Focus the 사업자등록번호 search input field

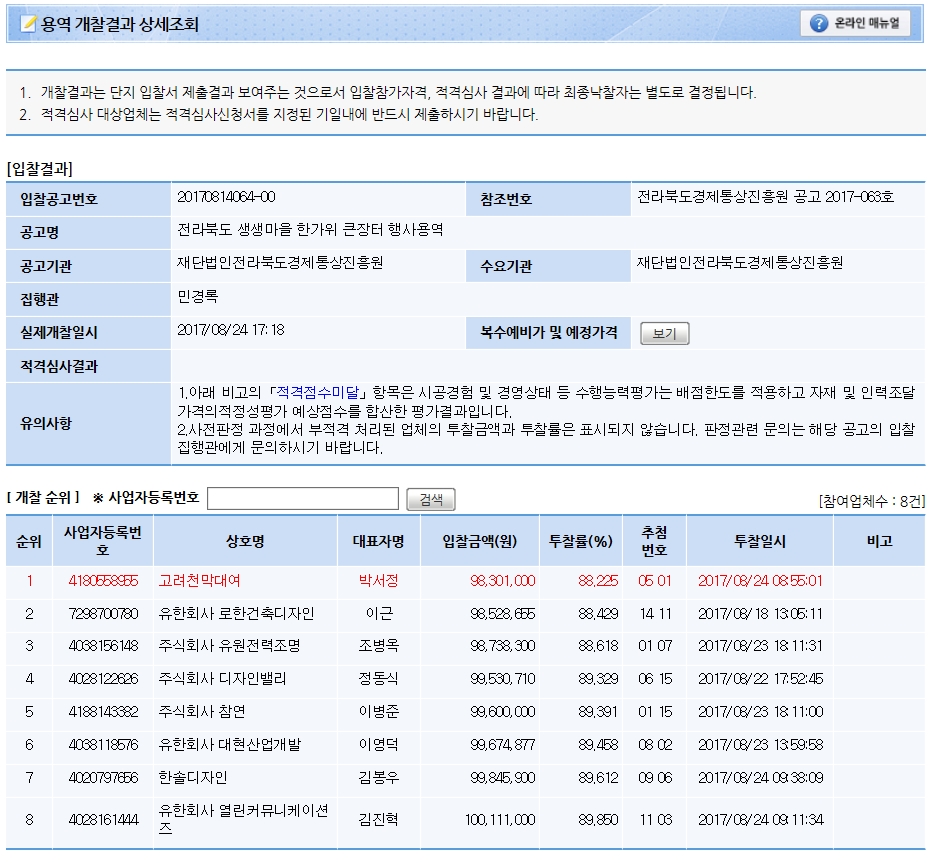click(x=303, y=499)
